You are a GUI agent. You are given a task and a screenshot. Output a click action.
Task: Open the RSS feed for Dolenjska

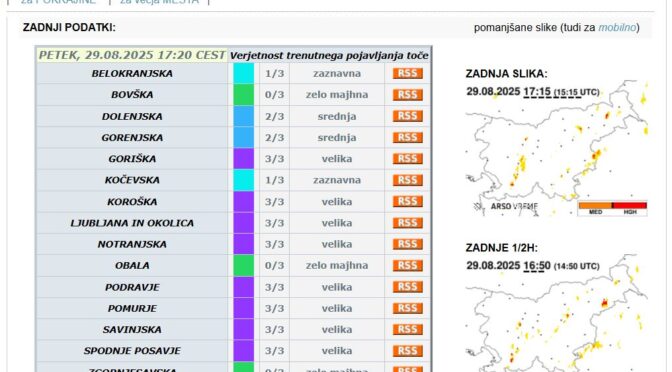tap(408, 116)
